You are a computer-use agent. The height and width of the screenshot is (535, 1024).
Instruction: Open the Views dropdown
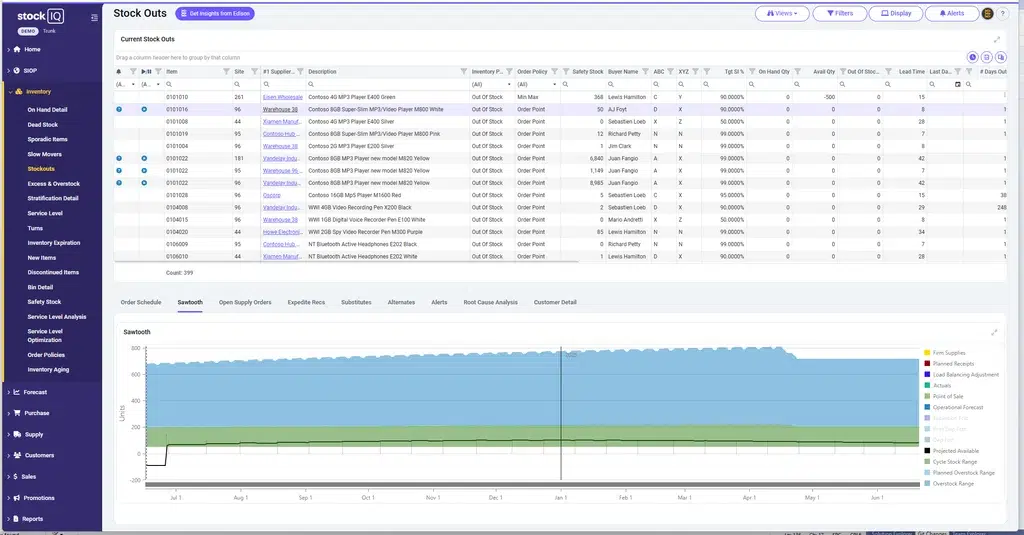[782, 13]
